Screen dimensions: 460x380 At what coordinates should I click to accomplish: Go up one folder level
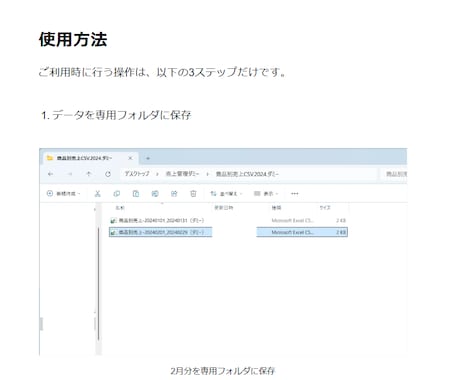[x=89, y=174]
